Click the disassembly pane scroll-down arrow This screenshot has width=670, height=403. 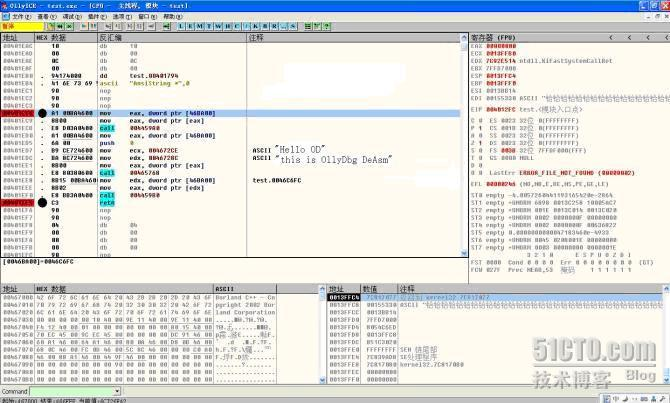(x=464, y=253)
